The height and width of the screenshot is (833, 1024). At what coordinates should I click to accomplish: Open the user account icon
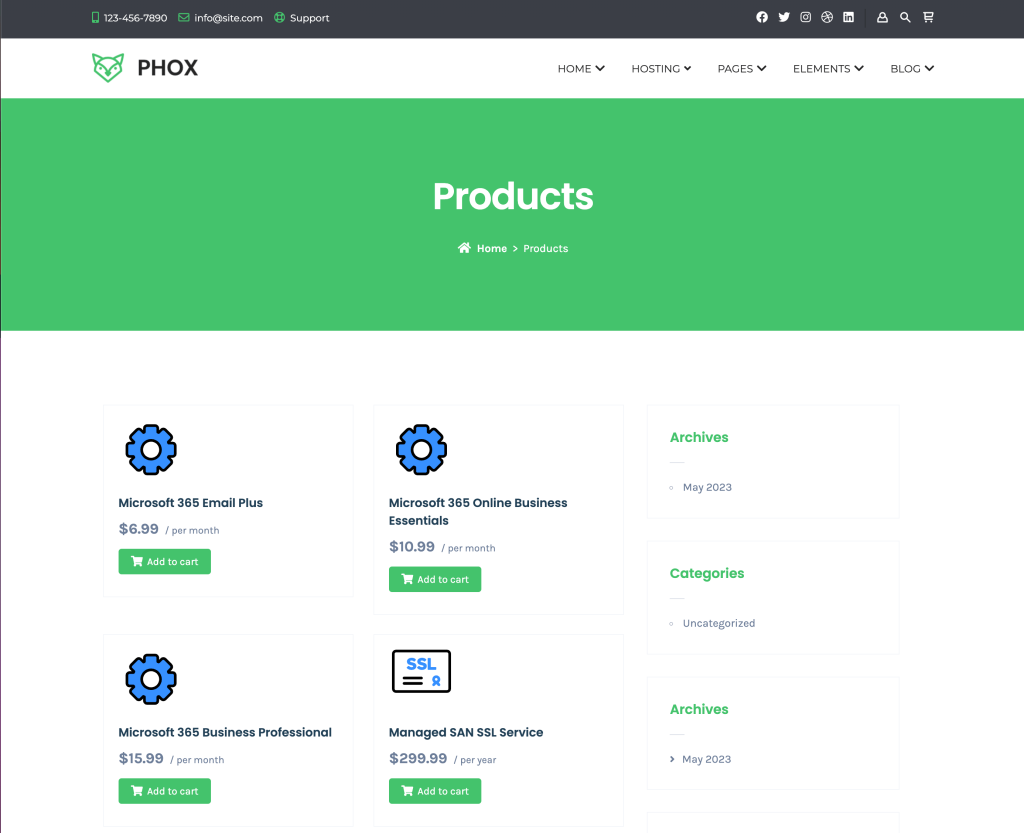[x=882, y=17]
